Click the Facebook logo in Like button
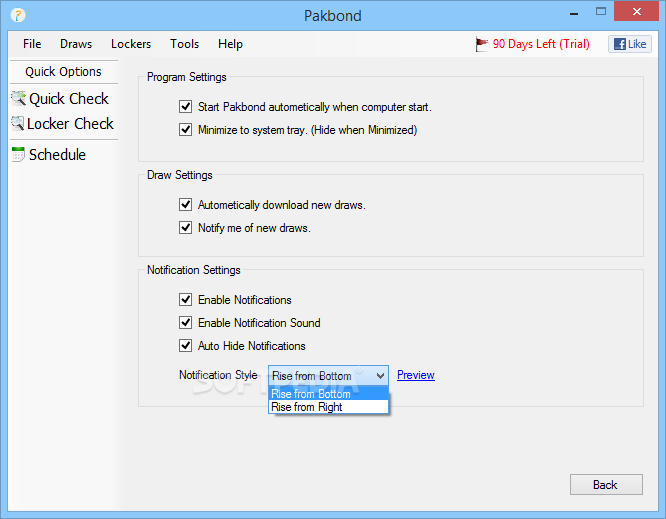The height and width of the screenshot is (519, 666). (x=620, y=44)
